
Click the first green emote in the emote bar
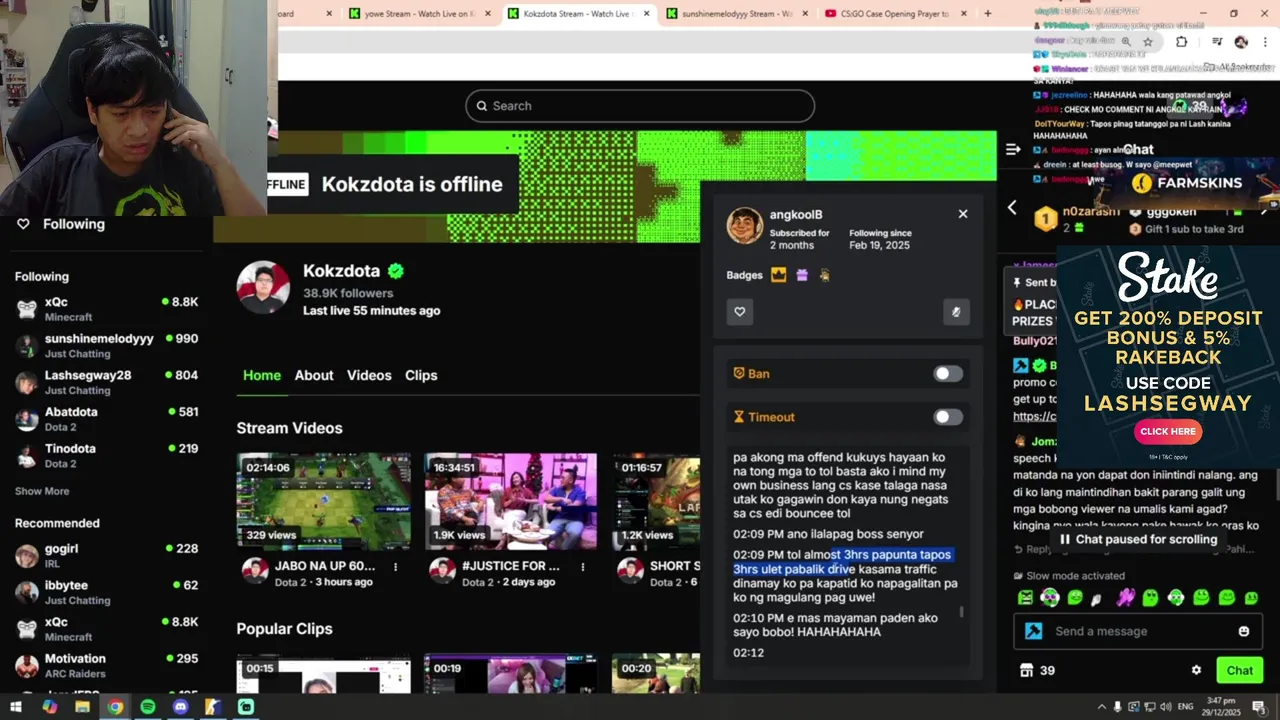[x=1025, y=598]
